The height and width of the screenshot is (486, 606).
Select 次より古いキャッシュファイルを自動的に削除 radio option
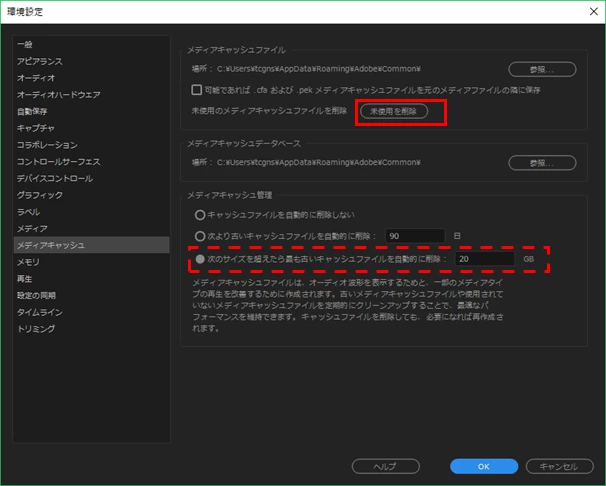[200, 236]
